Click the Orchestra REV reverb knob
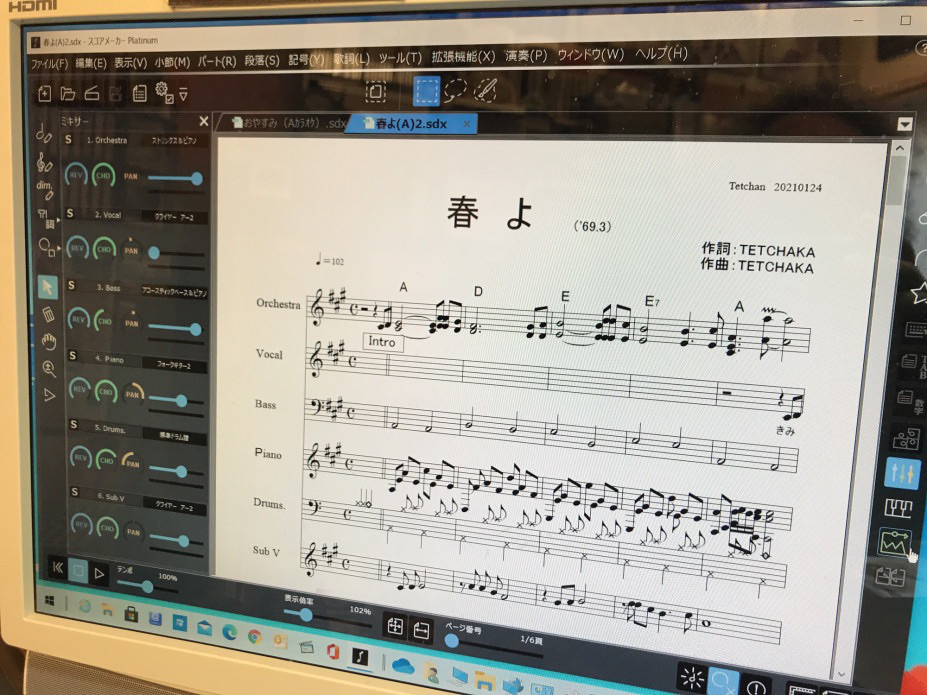The width and height of the screenshot is (927, 695). (x=76, y=175)
